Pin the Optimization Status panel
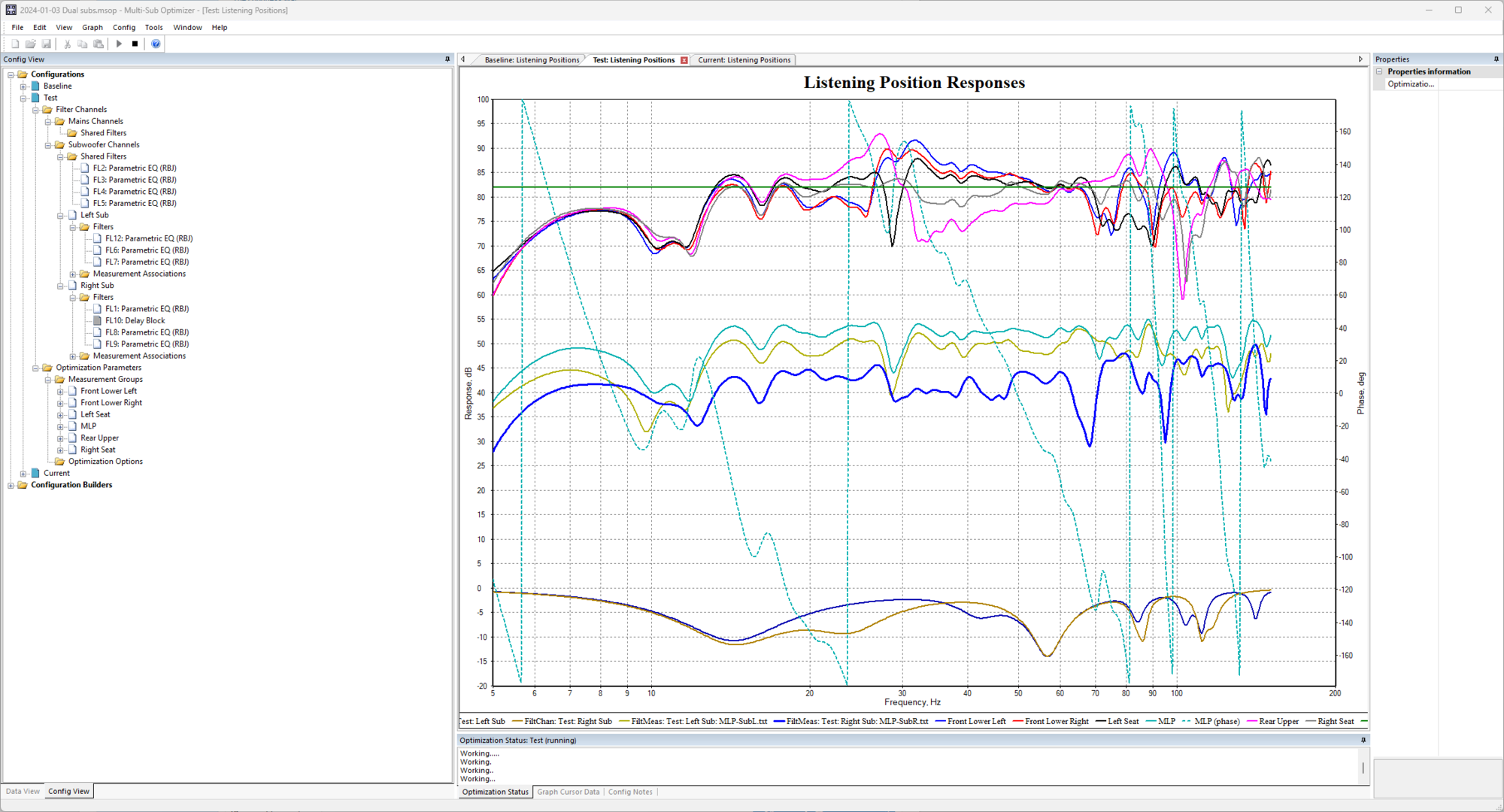Screen dimensions: 1504x812 (1363, 740)
